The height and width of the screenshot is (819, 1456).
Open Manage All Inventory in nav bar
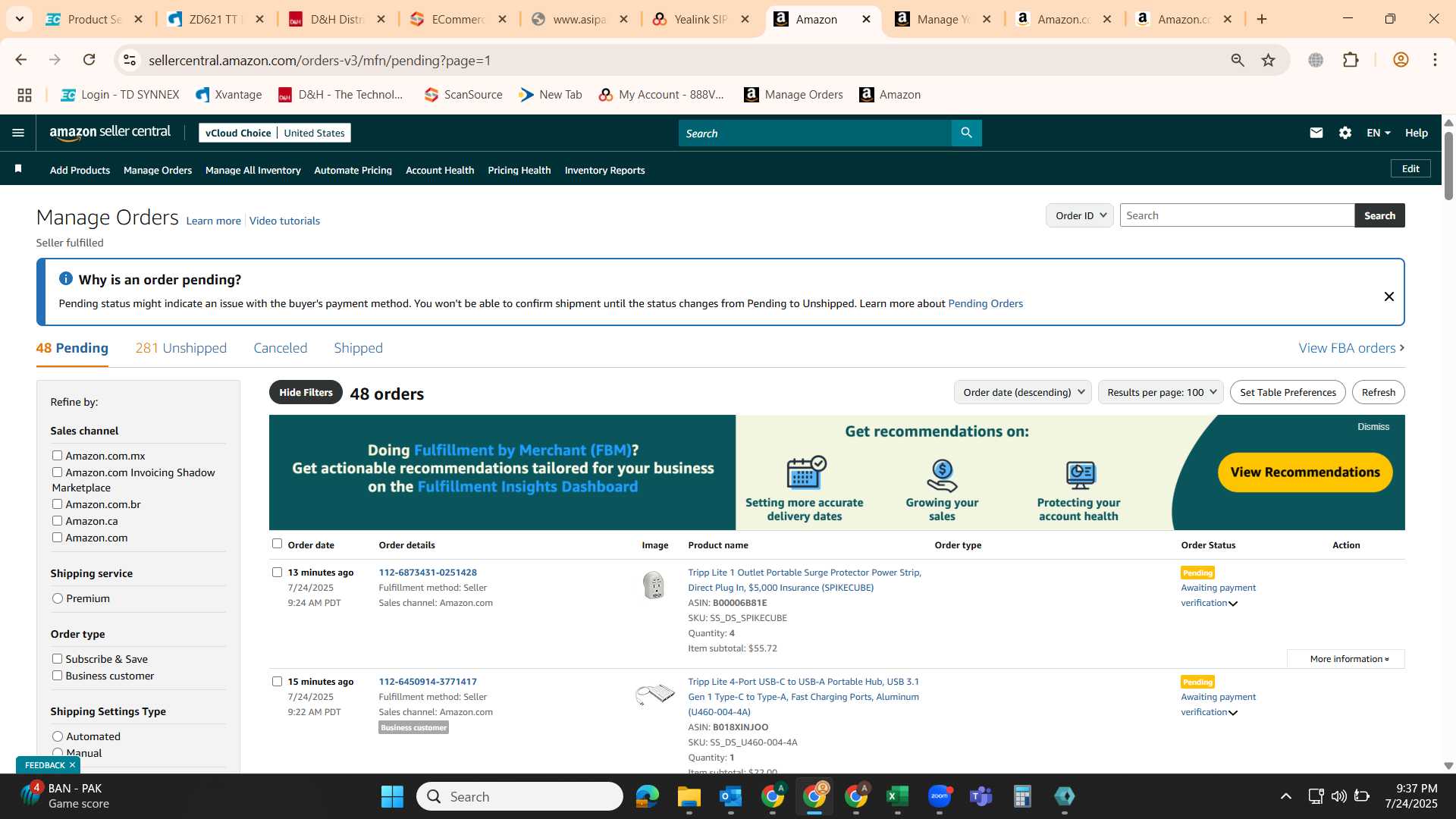[x=253, y=171]
